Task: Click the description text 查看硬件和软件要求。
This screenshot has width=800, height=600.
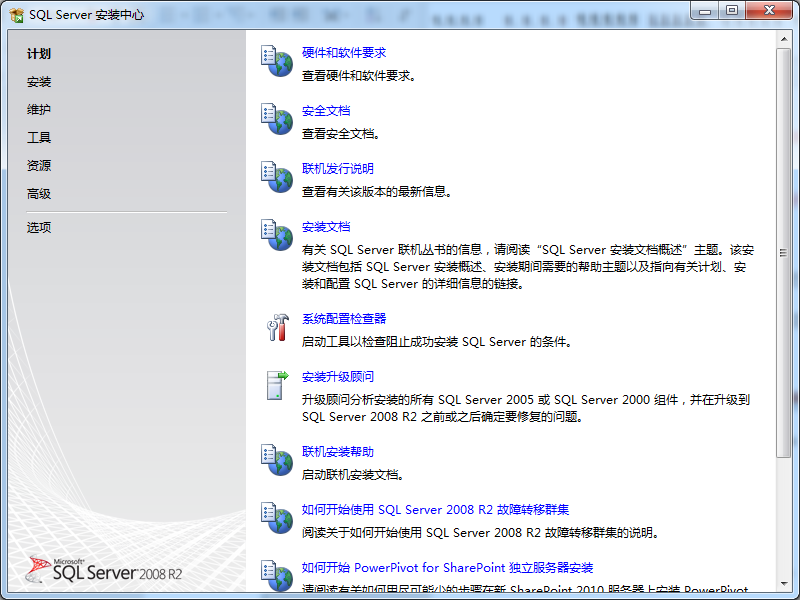Action: click(x=360, y=76)
